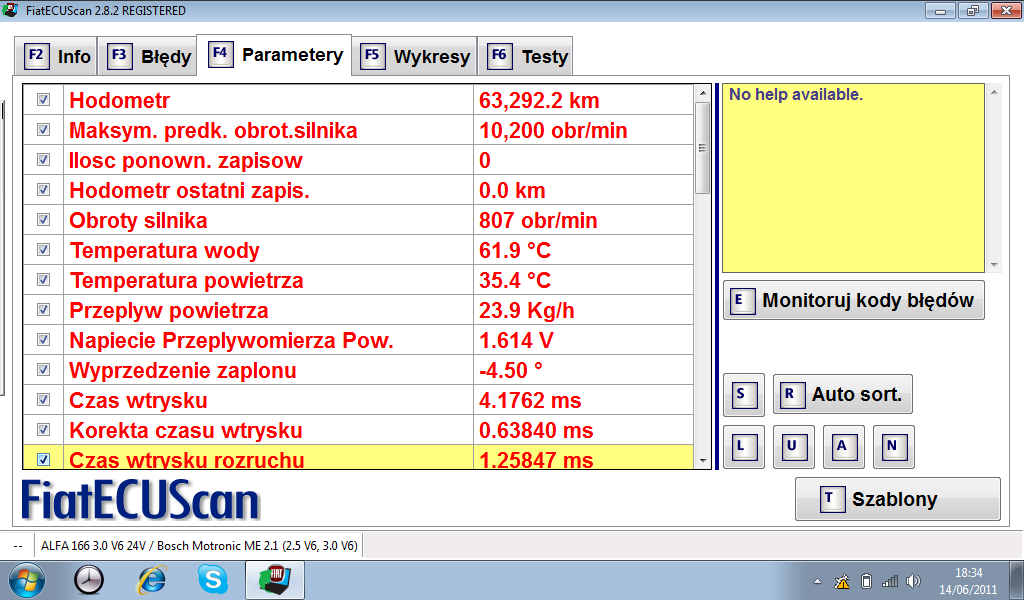Uncheck the Czas wtrysku checkbox

click(43, 400)
